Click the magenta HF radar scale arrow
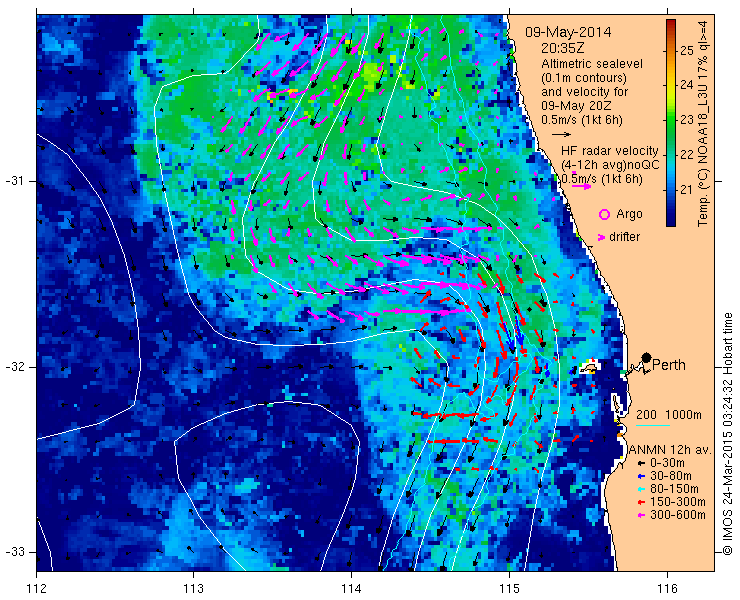 pos(581,186)
